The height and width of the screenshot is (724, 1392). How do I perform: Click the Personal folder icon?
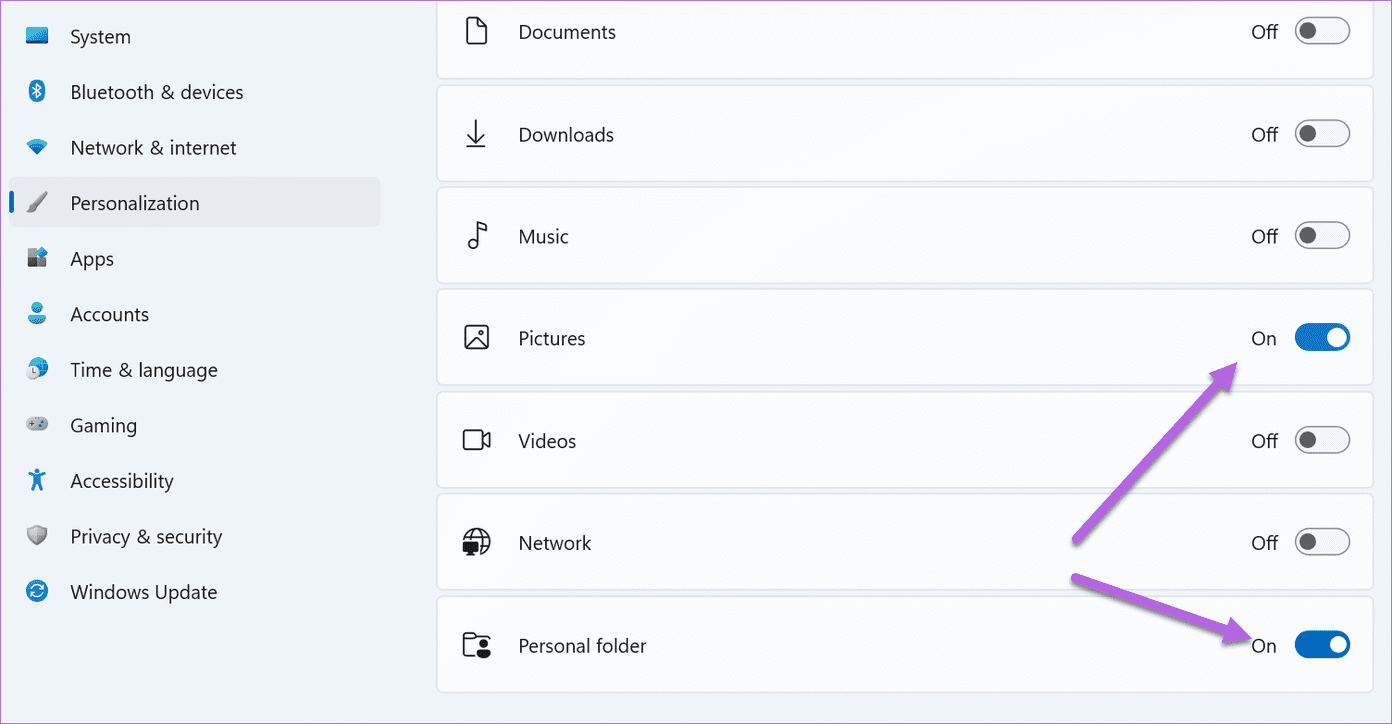477,645
